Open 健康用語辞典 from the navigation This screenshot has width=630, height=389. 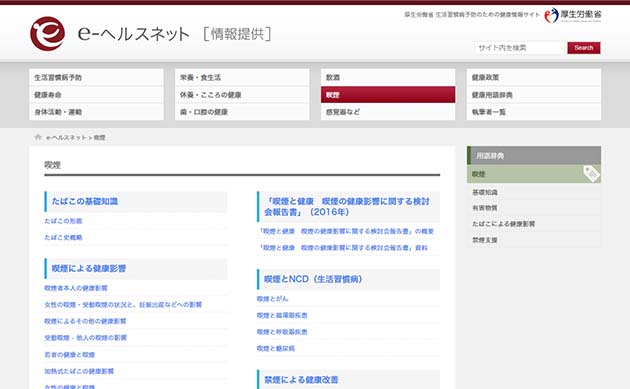(x=534, y=95)
